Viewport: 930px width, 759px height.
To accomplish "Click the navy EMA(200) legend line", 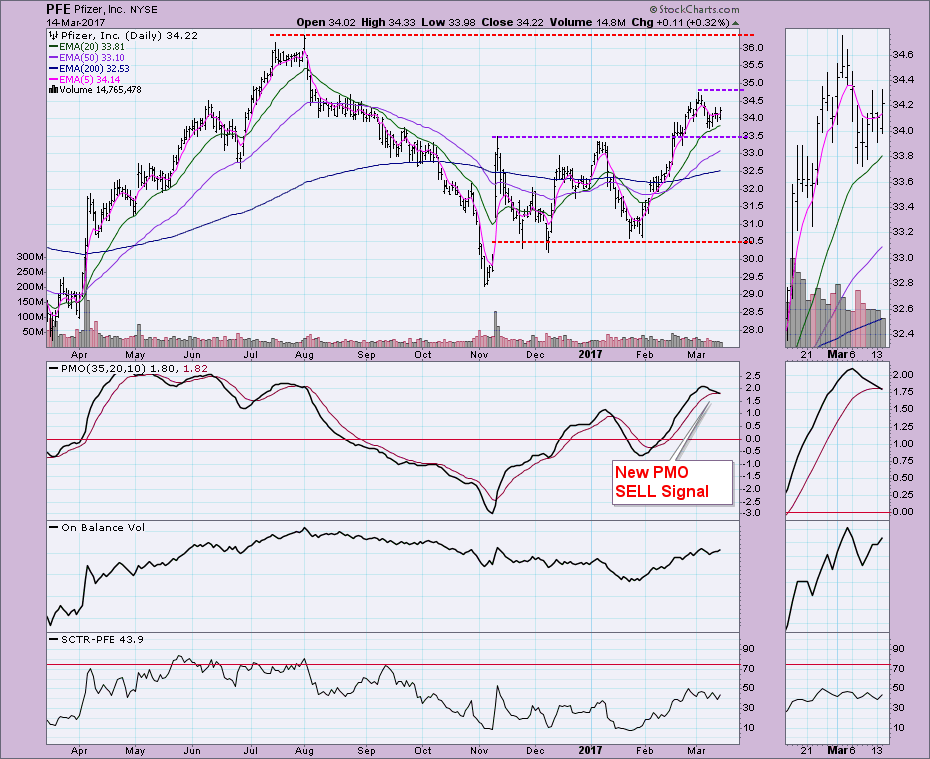I will 53,69.
